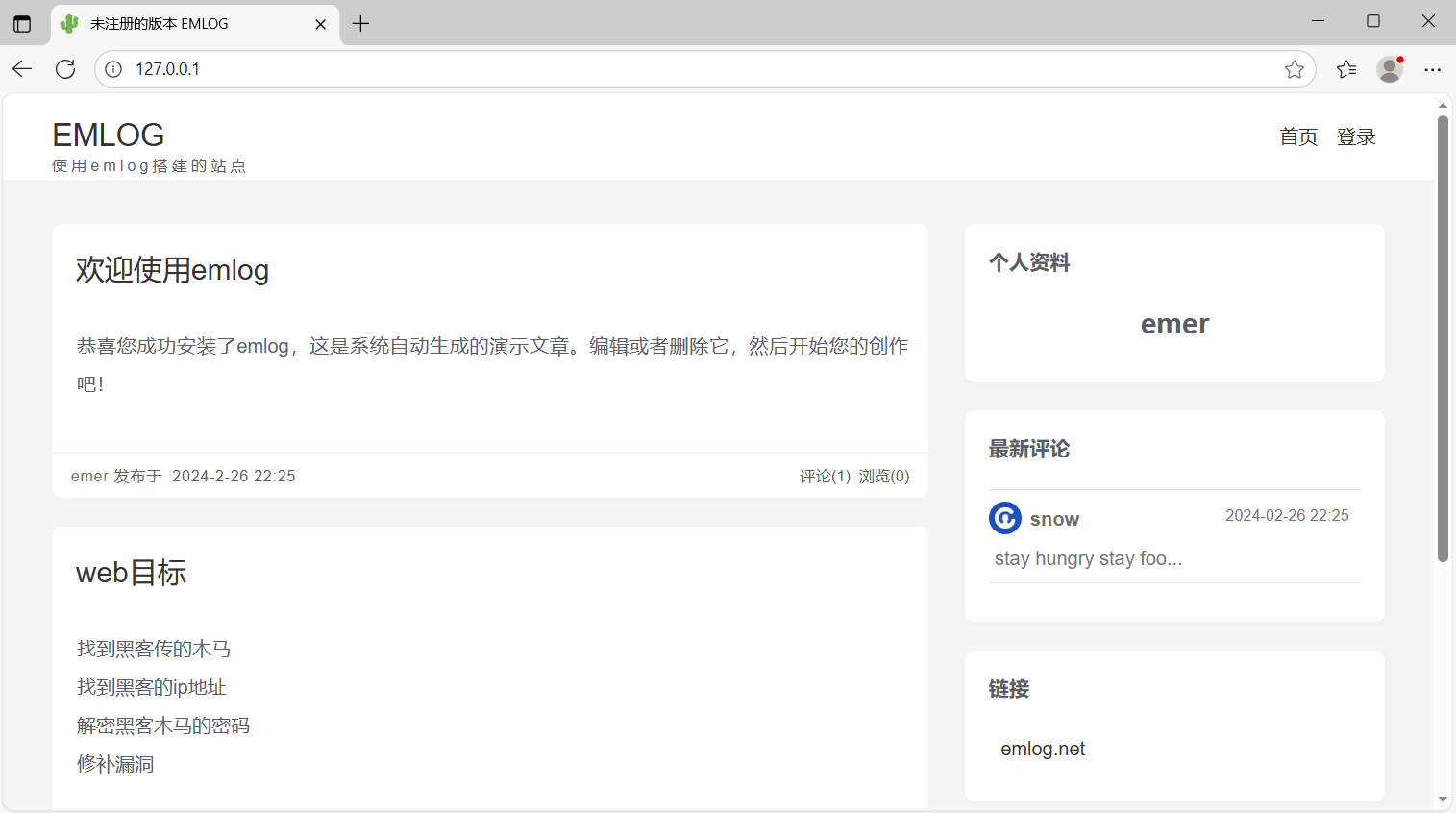
Task: Click inside the address bar showing 127.0.0.1
Action: pos(577,68)
